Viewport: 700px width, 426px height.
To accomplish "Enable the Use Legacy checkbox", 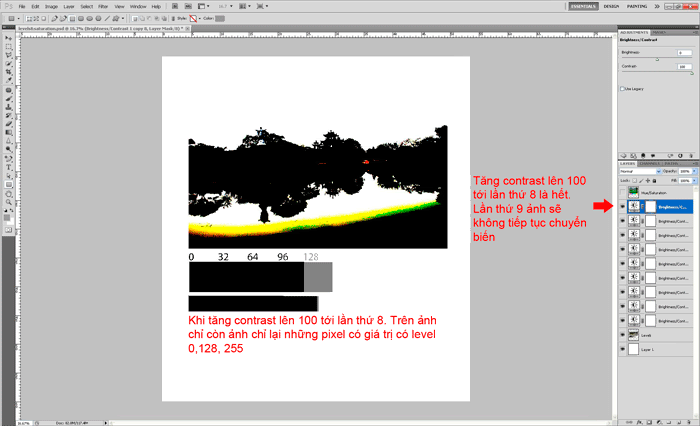I will tap(623, 88).
